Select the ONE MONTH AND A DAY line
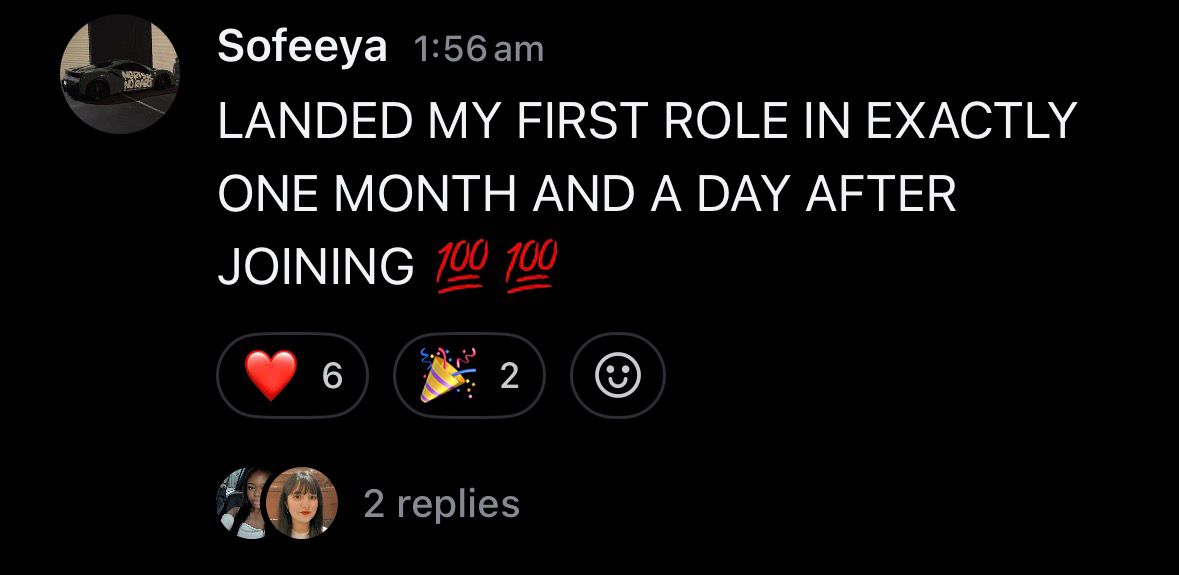The image size is (1179, 575). pyautogui.click(x=587, y=193)
